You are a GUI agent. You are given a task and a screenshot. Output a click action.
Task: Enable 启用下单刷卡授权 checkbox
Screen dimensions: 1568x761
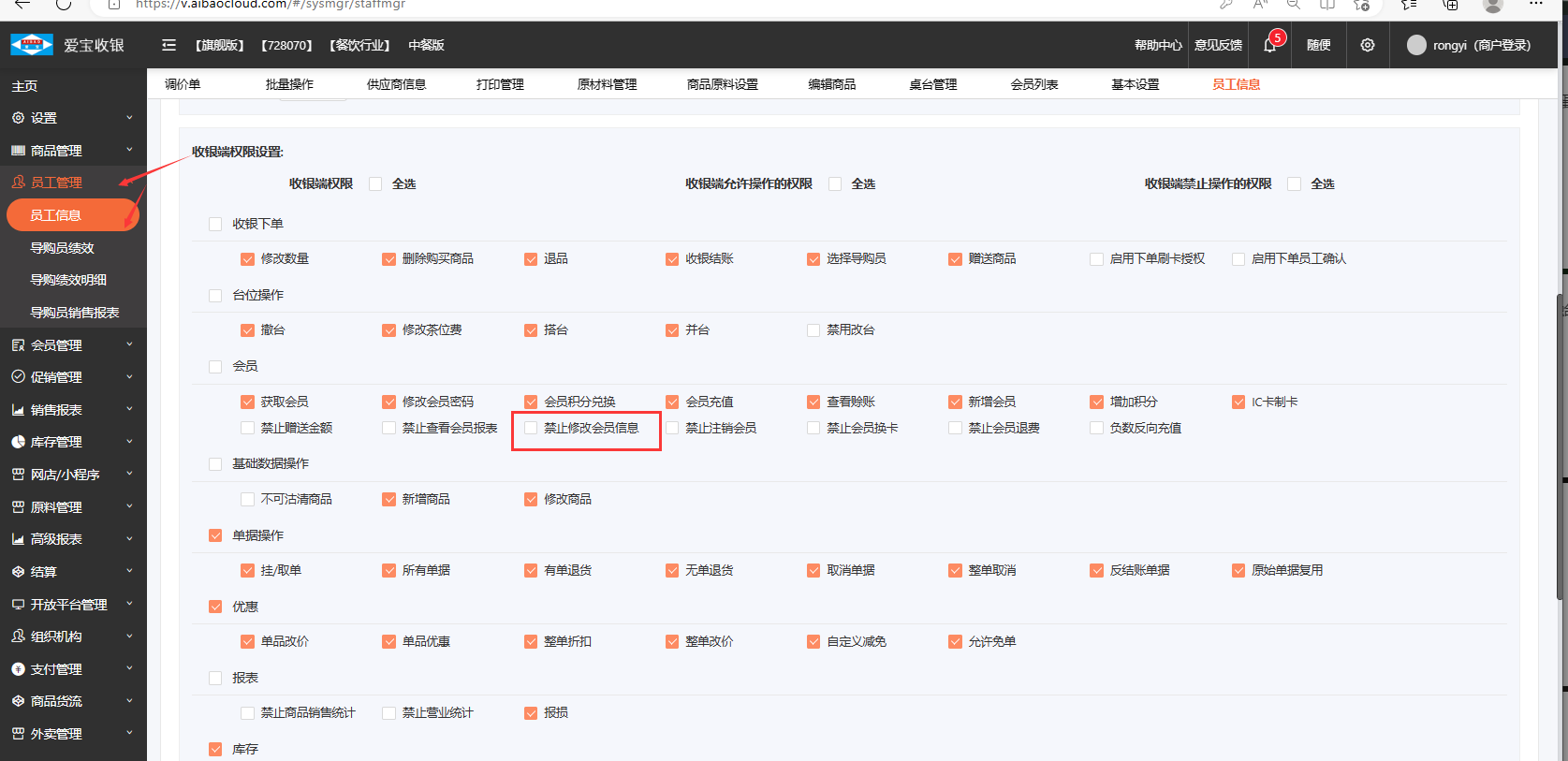[1096, 259]
